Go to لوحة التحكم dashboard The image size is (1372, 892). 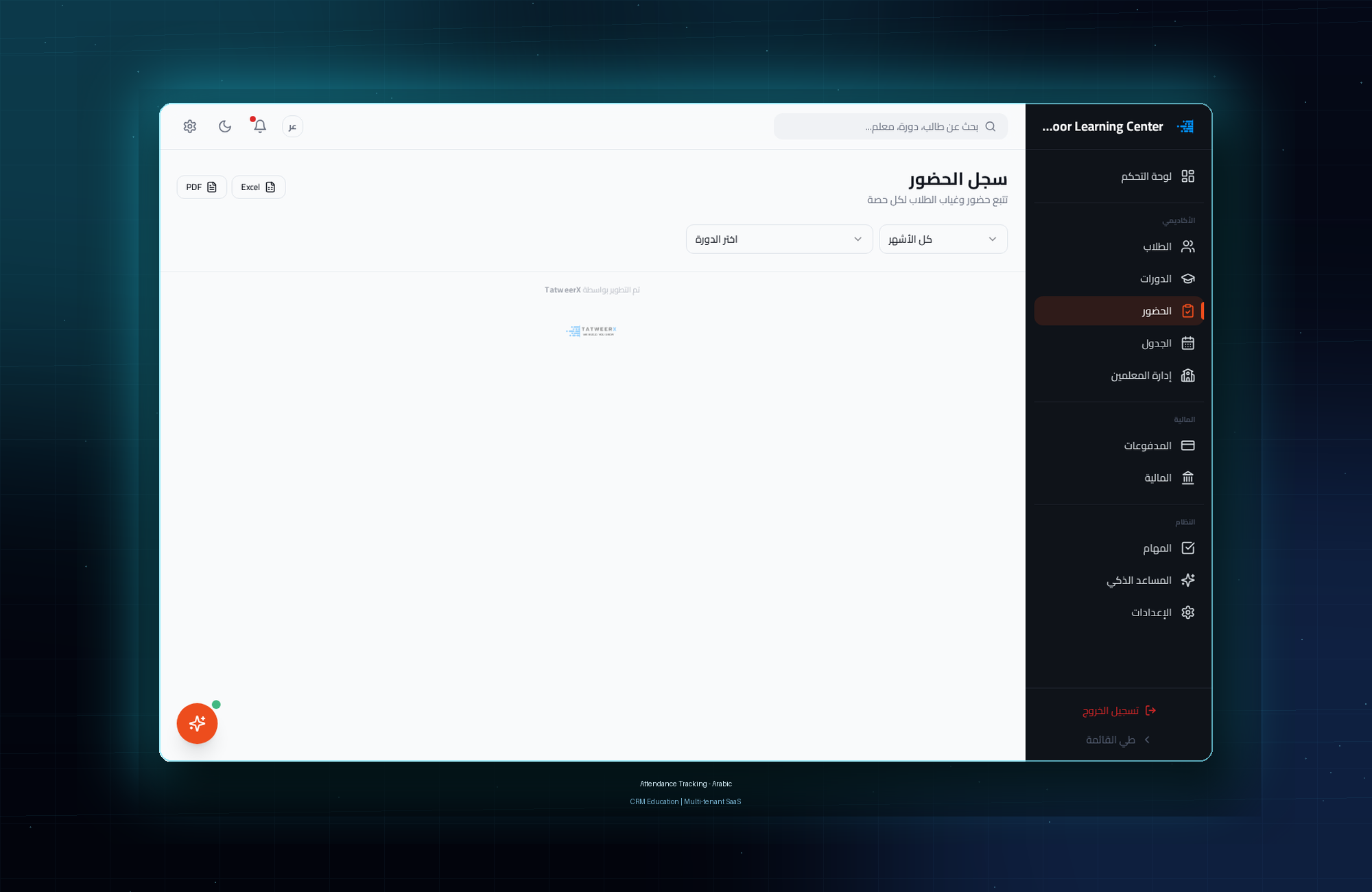[x=1119, y=176]
